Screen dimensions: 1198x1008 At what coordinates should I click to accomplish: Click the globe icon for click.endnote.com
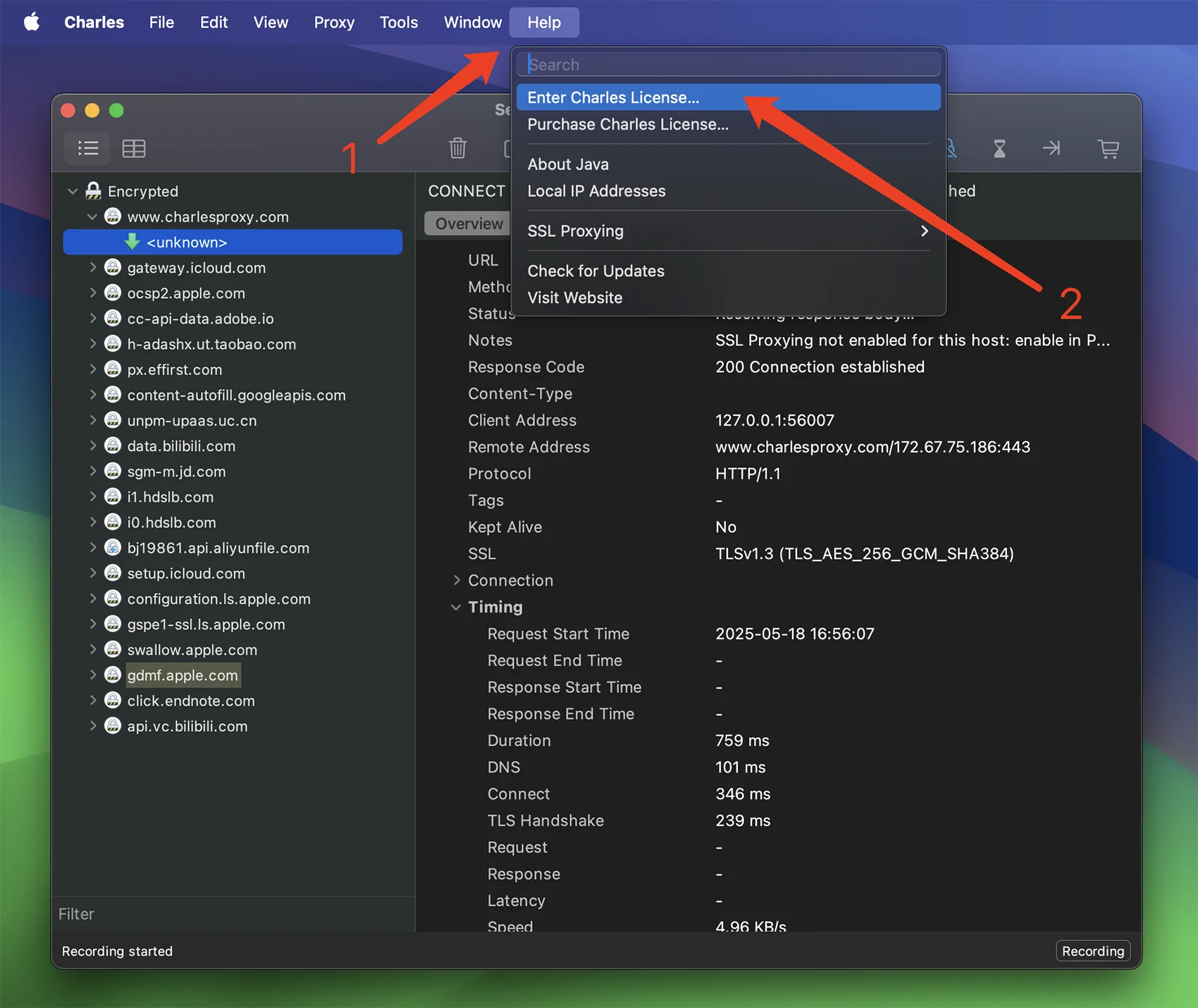113,700
